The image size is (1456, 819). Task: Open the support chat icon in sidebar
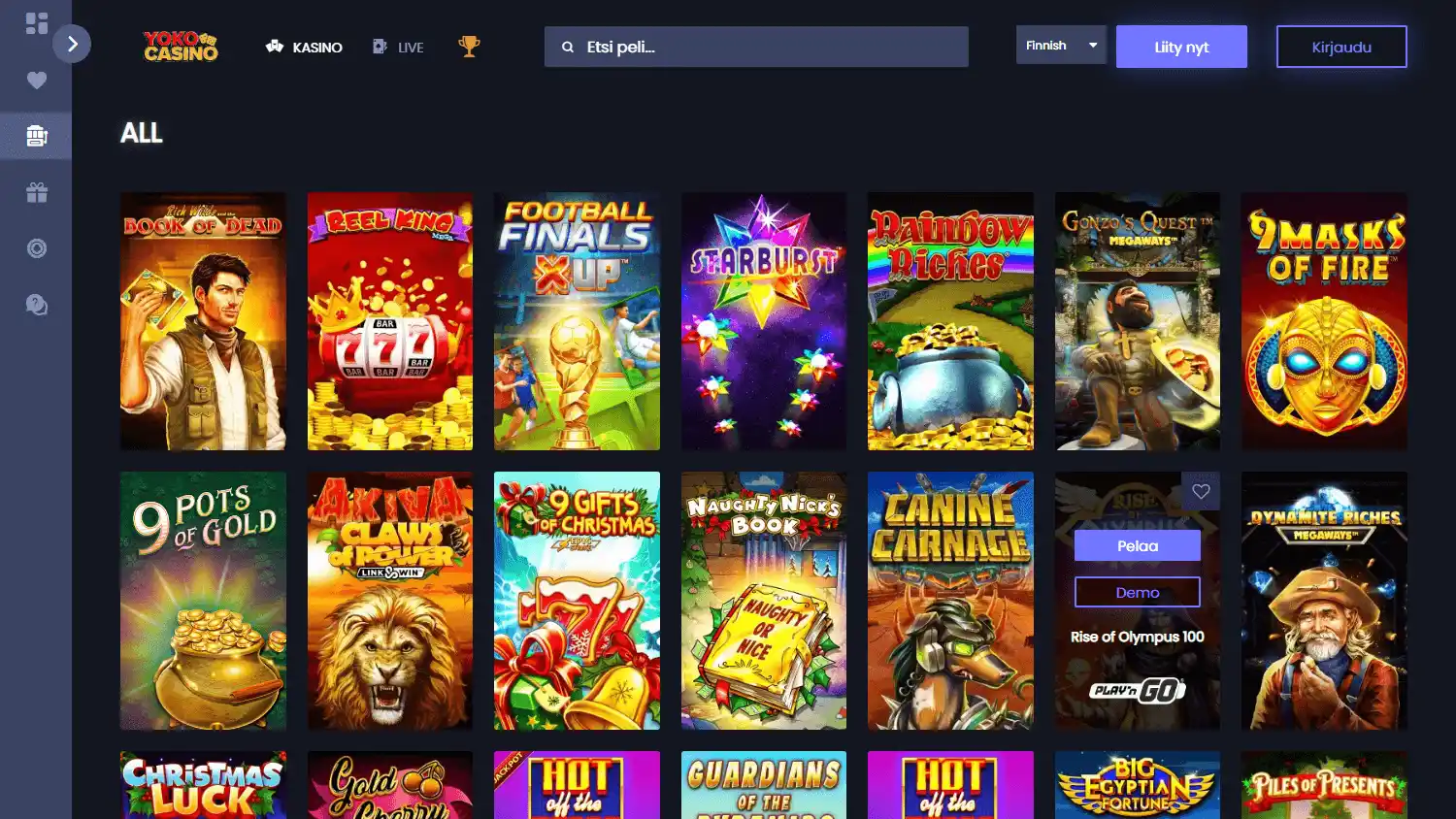(36, 305)
